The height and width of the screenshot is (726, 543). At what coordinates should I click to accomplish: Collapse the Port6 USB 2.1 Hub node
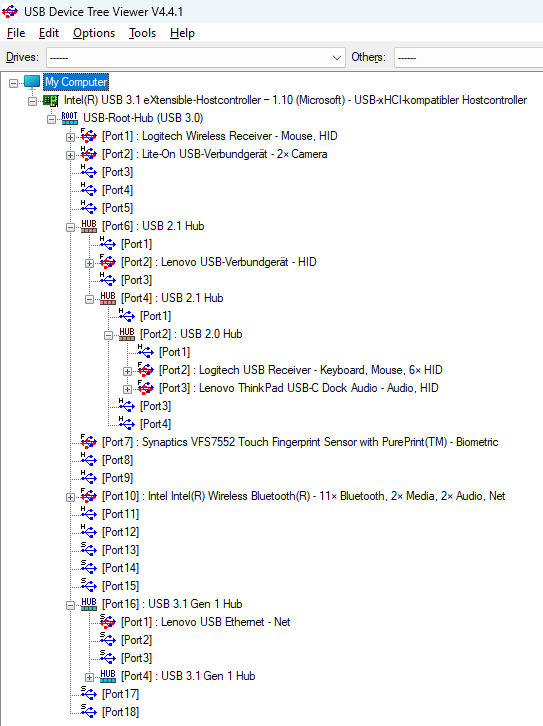pyautogui.click(x=70, y=227)
